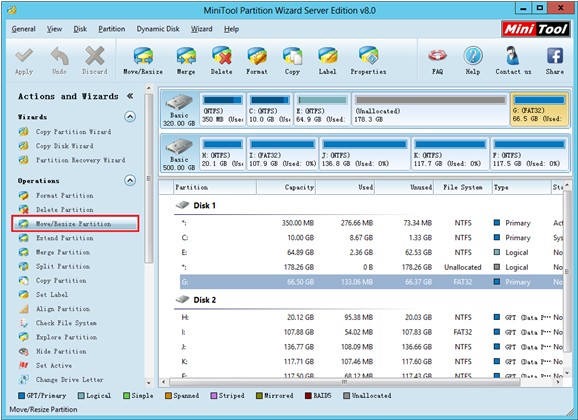Select the G: (FAT32) 66.5 GB map block

coord(539,110)
